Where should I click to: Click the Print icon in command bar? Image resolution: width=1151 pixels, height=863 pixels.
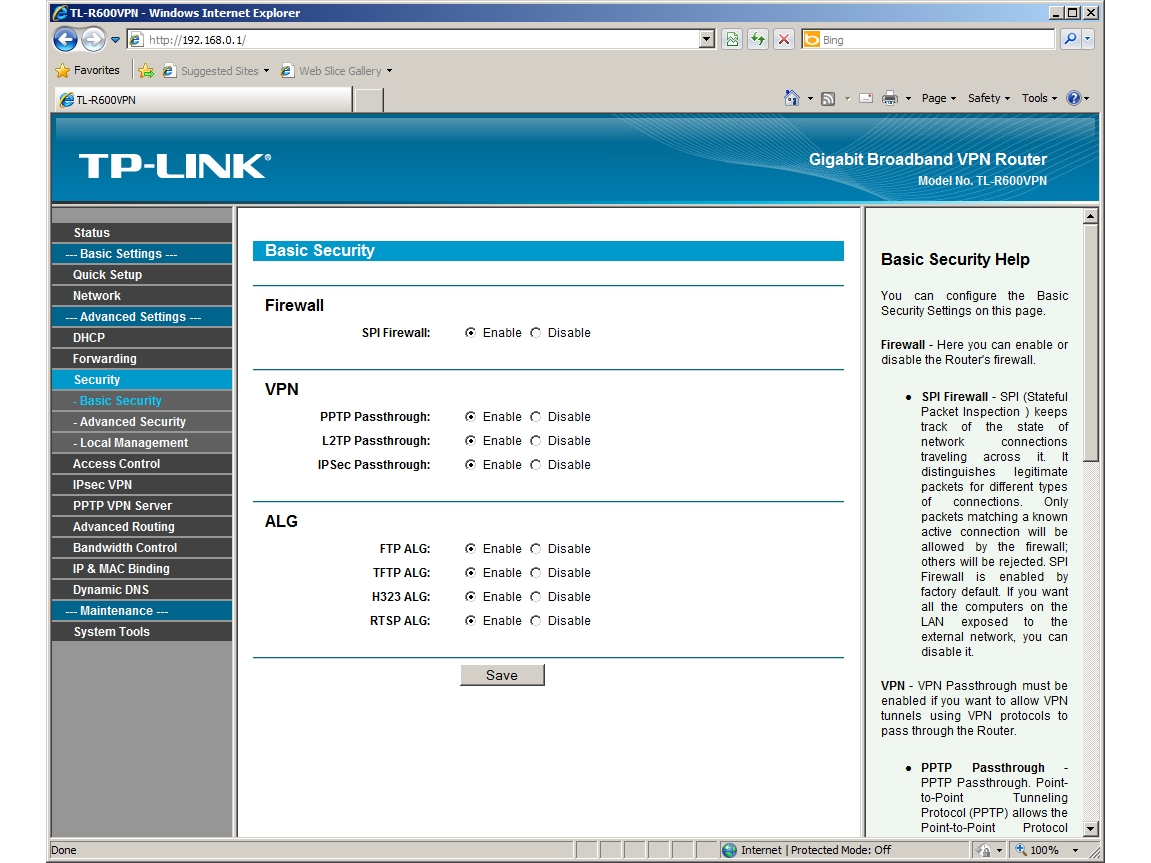(x=890, y=98)
